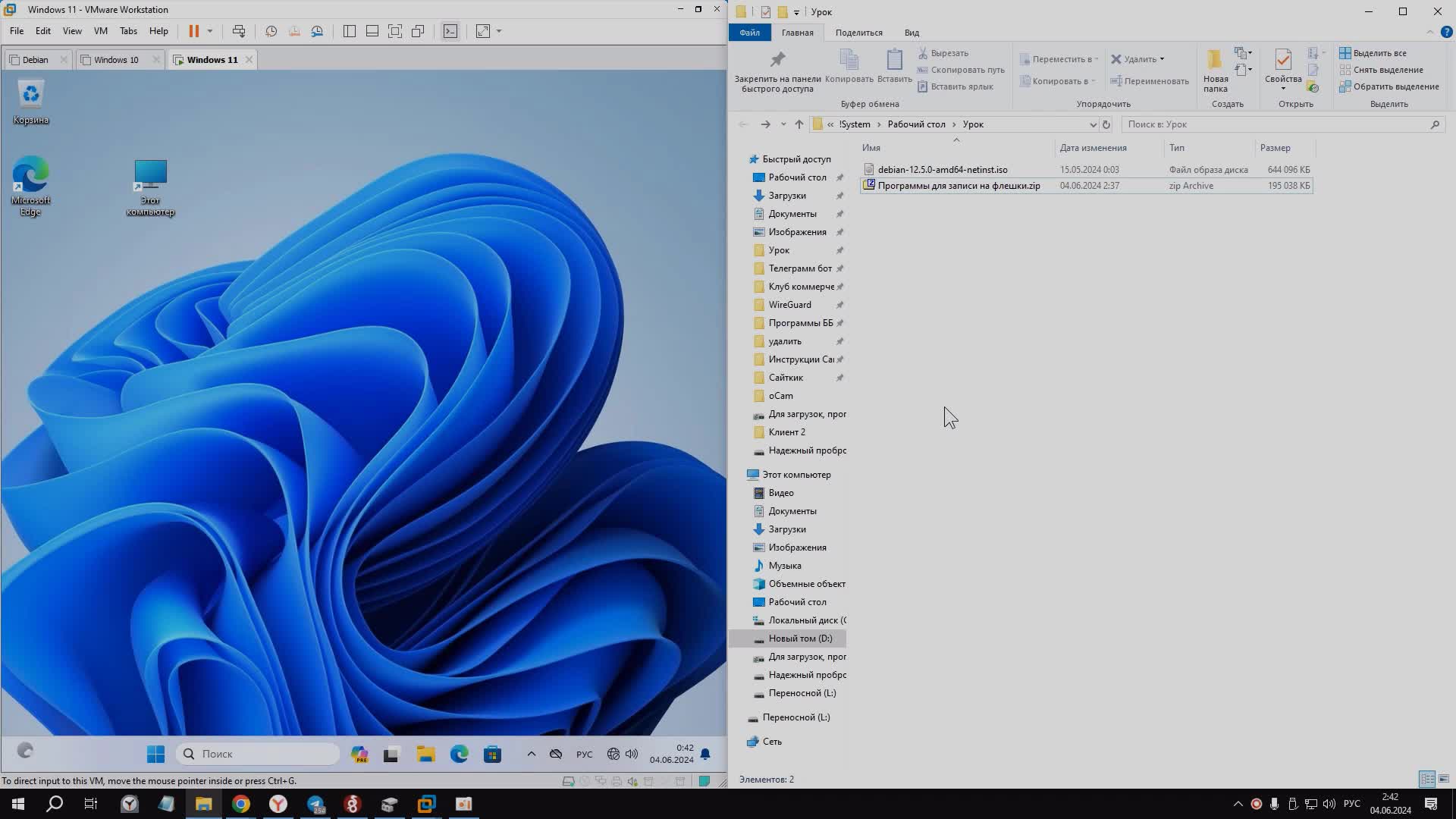
Task: Go up one folder level arrow
Action: [799, 124]
